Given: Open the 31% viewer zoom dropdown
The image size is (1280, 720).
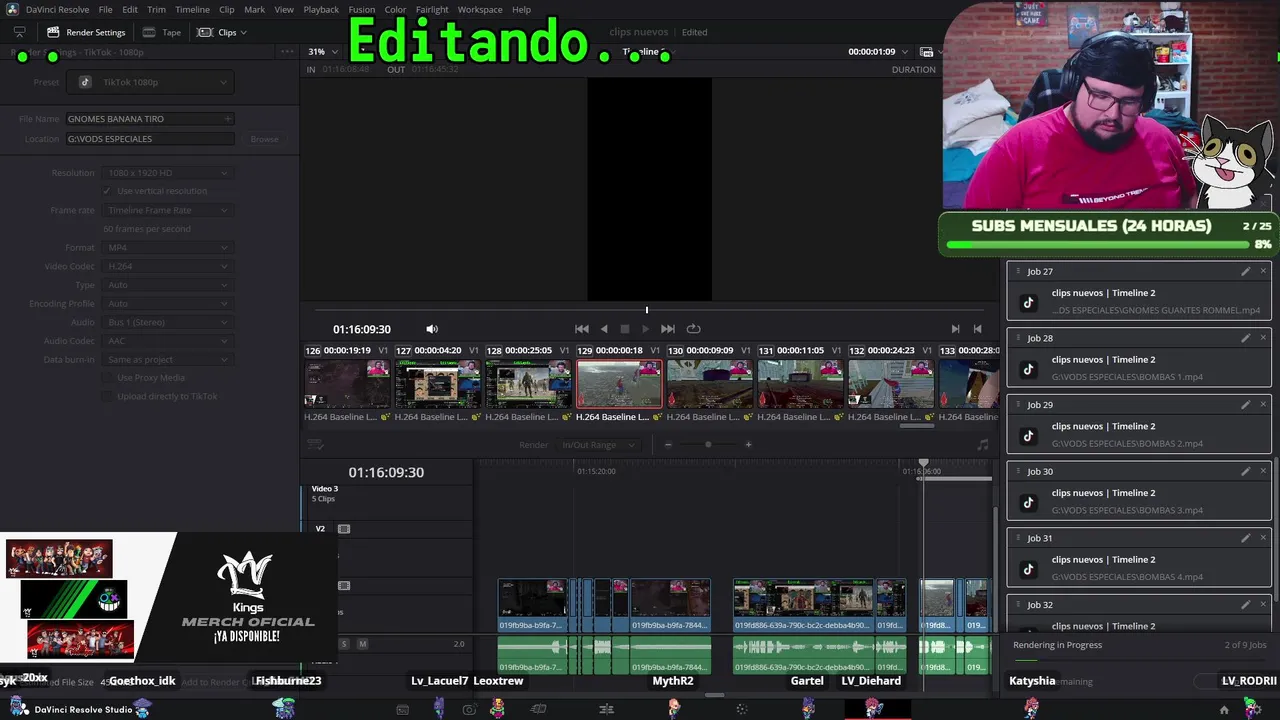Looking at the screenshot, I should click(321, 52).
